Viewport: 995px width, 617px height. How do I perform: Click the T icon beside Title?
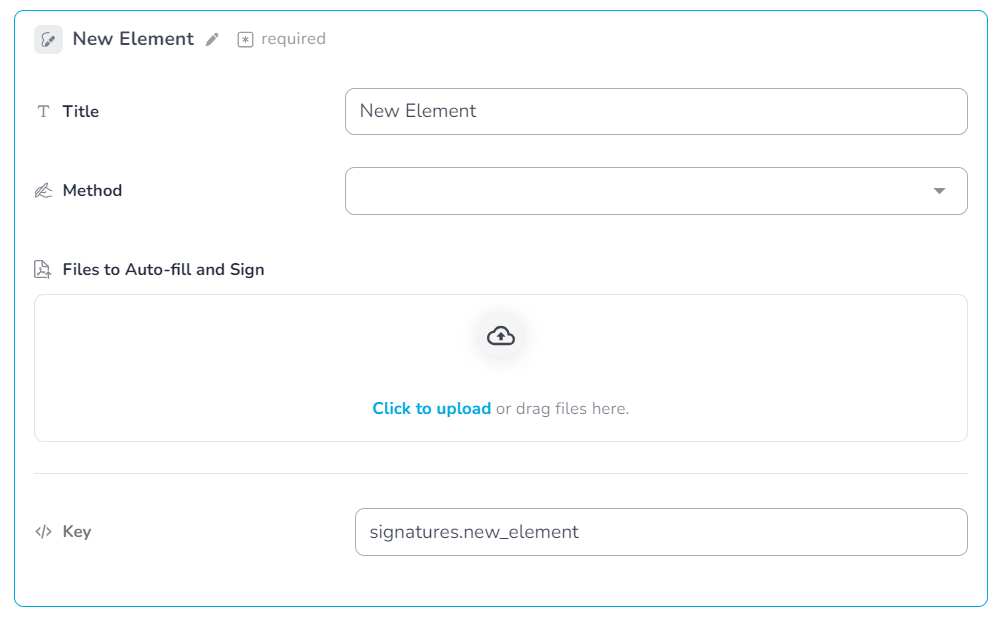coord(43,111)
